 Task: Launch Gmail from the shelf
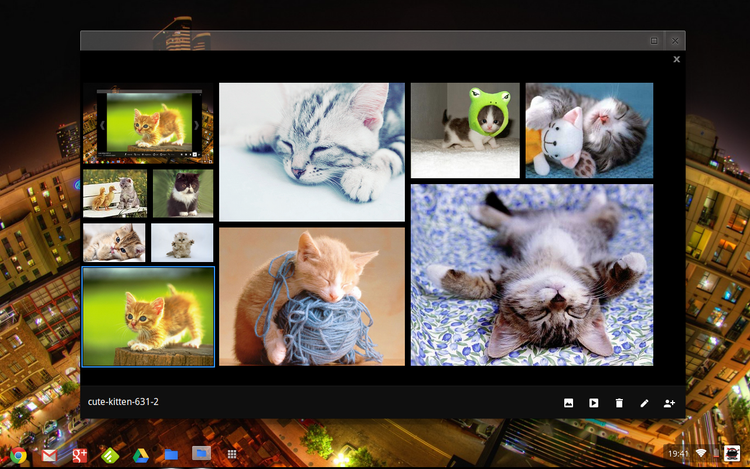48,455
